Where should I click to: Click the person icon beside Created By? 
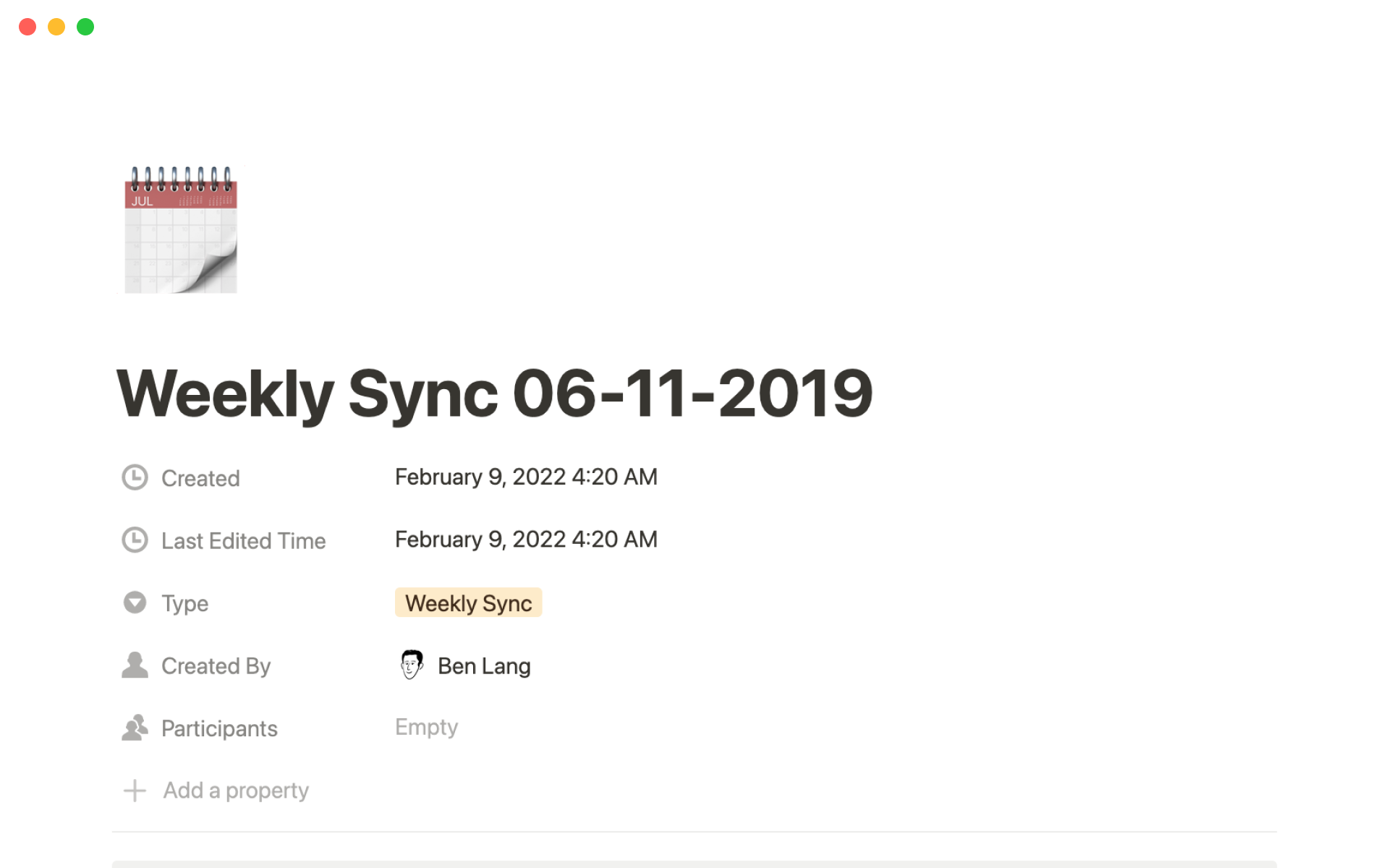click(x=135, y=665)
